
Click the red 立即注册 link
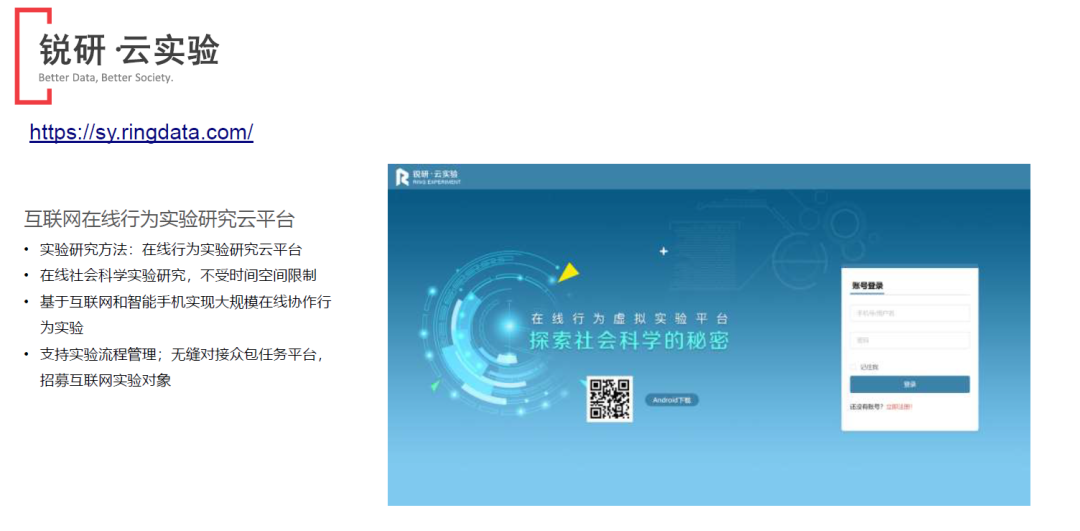[899, 407]
